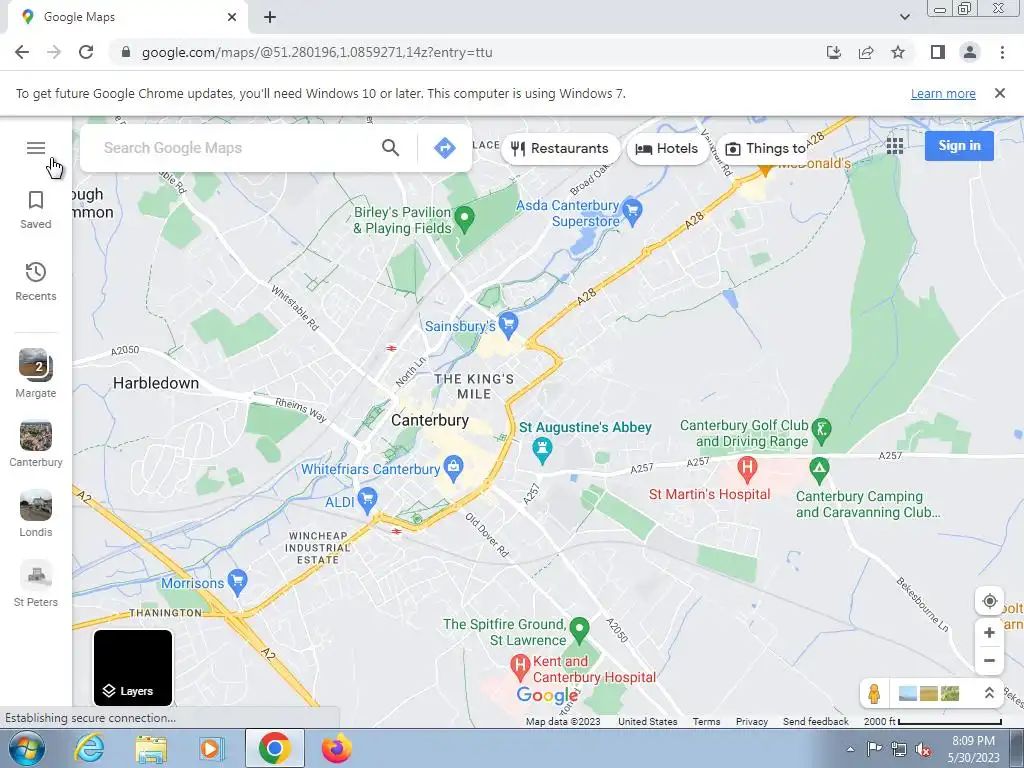
Task: Open the Windows Start menu
Action: (27, 749)
